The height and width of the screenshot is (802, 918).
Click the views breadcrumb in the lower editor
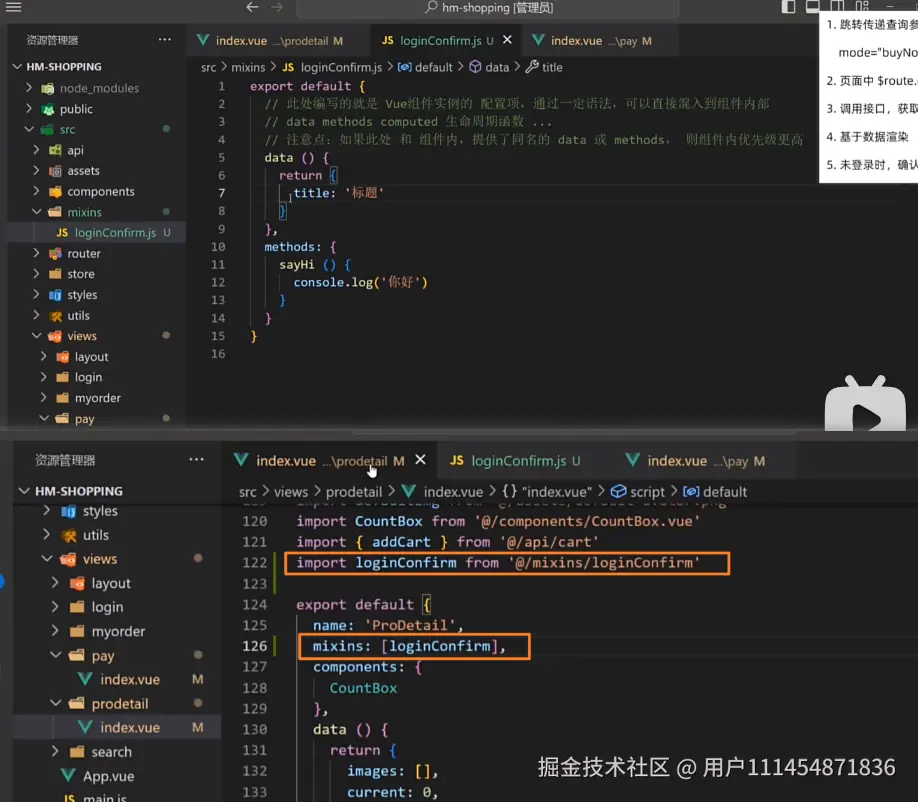(290, 492)
